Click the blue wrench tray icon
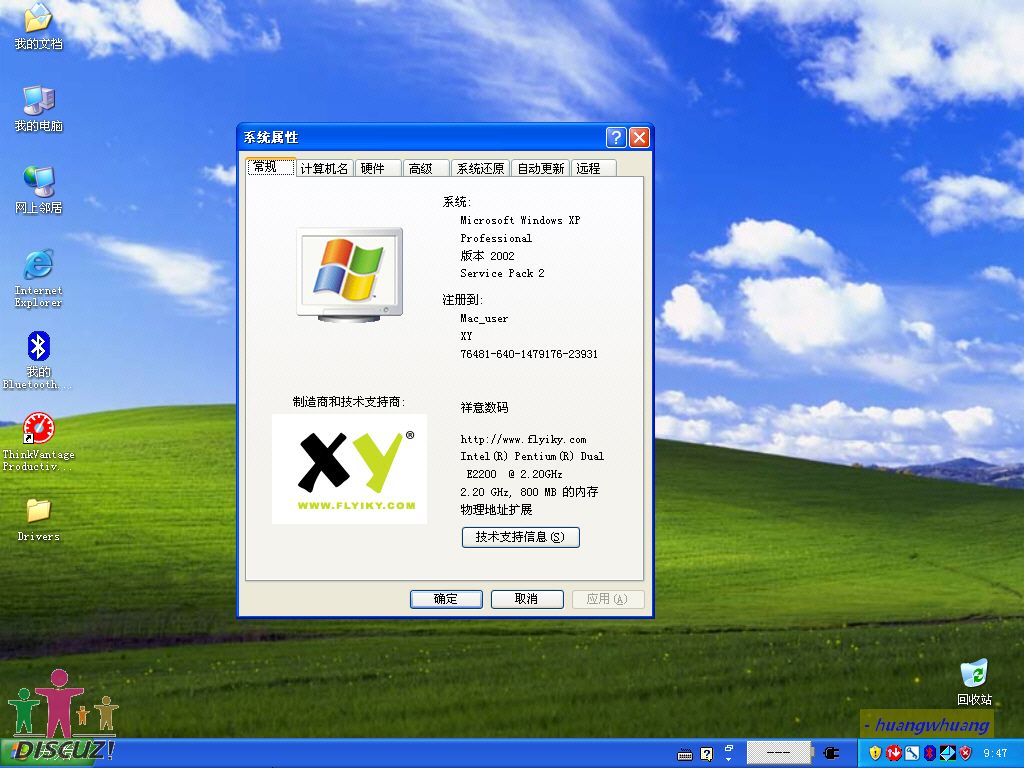This screenshot has width=1024, height=768. [x=912, y=753]
